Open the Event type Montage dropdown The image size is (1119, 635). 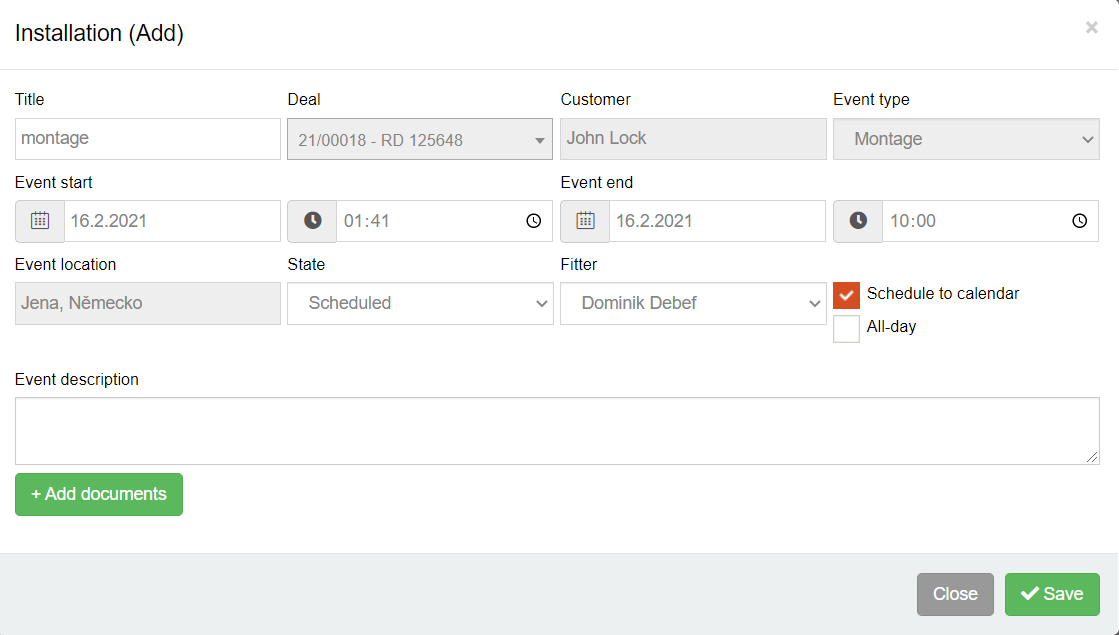click(x=966, y=139)
